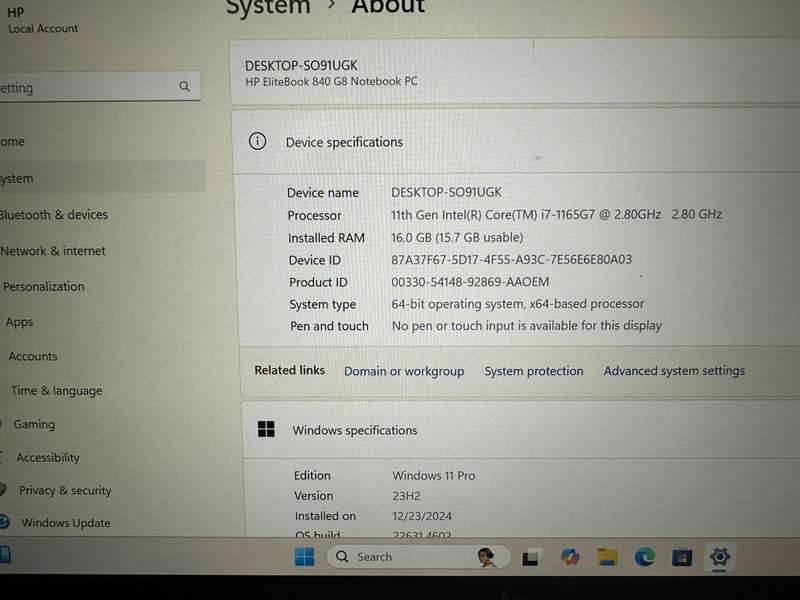Click the Device name value in specifications
Viewport: 800px width, 600px height.
(x=446, y=192)
